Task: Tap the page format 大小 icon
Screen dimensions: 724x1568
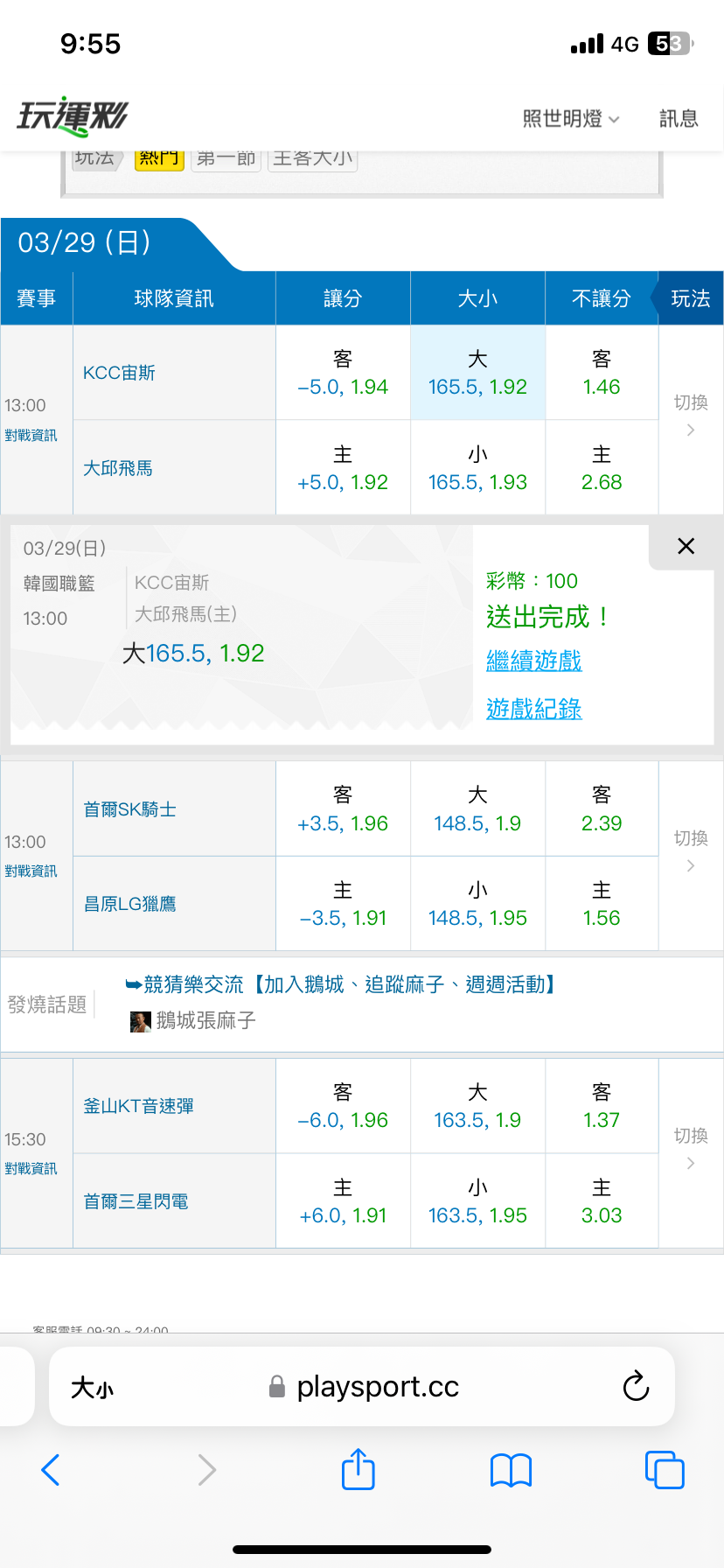Action: [93, 1388]
